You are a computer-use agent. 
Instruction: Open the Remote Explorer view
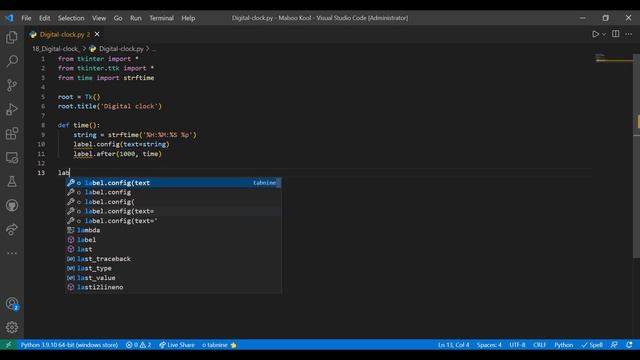(12, 158)
